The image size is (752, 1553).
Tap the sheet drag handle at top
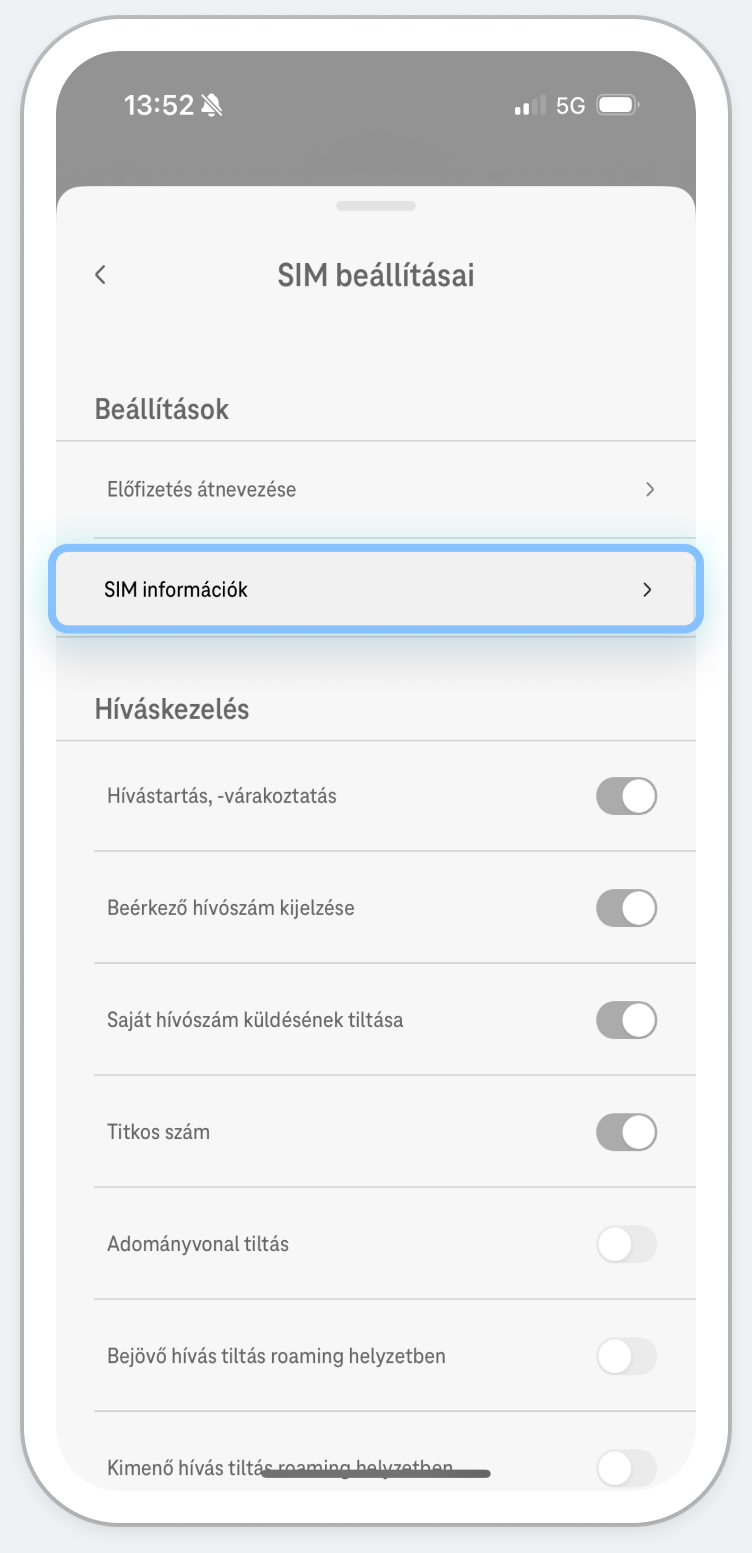click(x=376, y=206)
